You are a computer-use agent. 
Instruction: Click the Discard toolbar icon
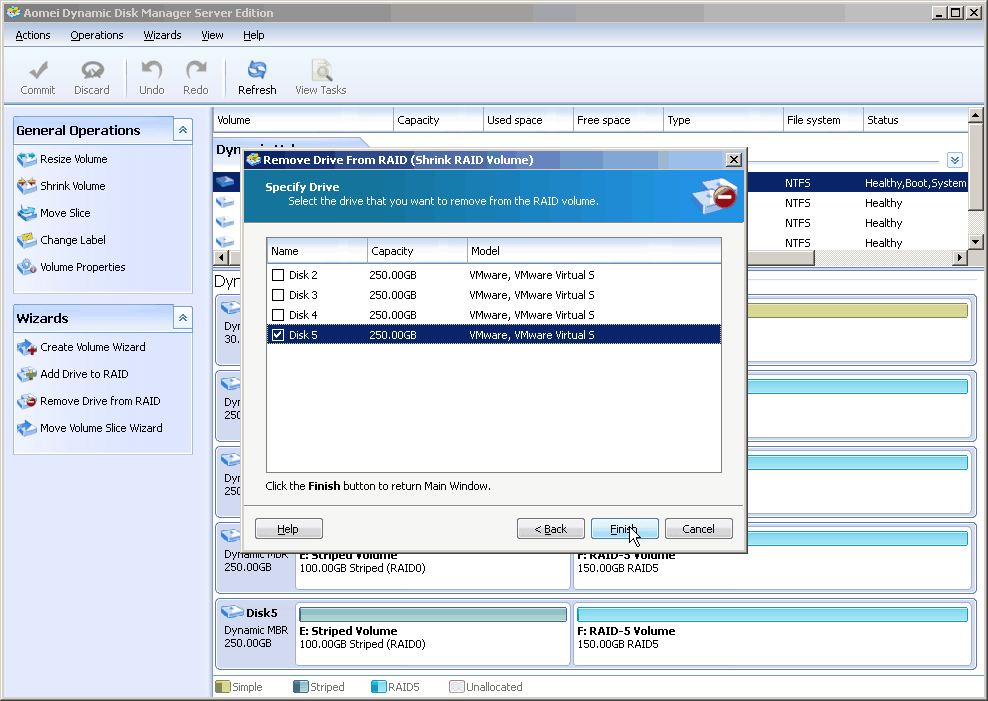click(x=92, y=77)
